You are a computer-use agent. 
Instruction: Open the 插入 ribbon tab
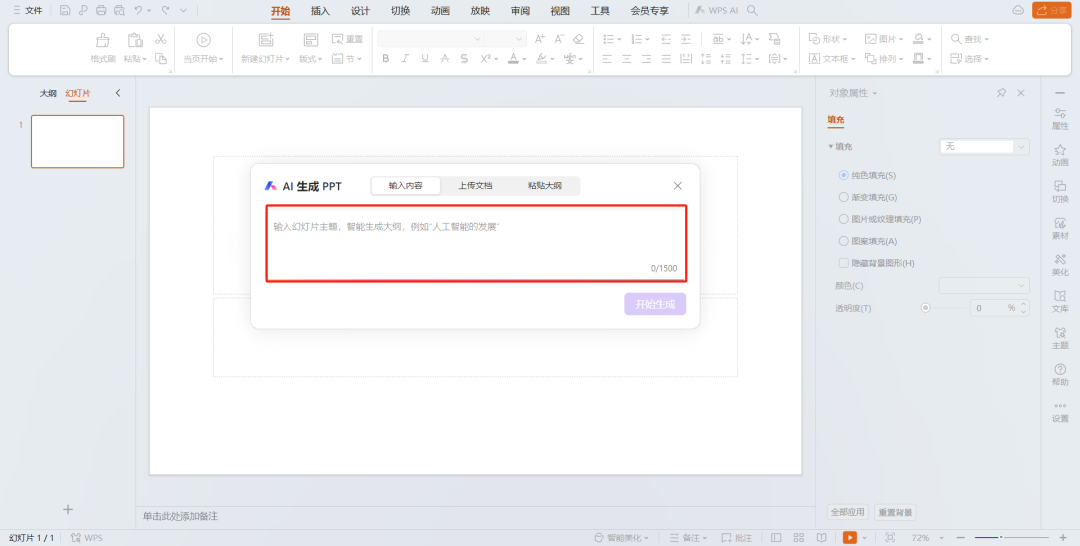coord(320,11)
